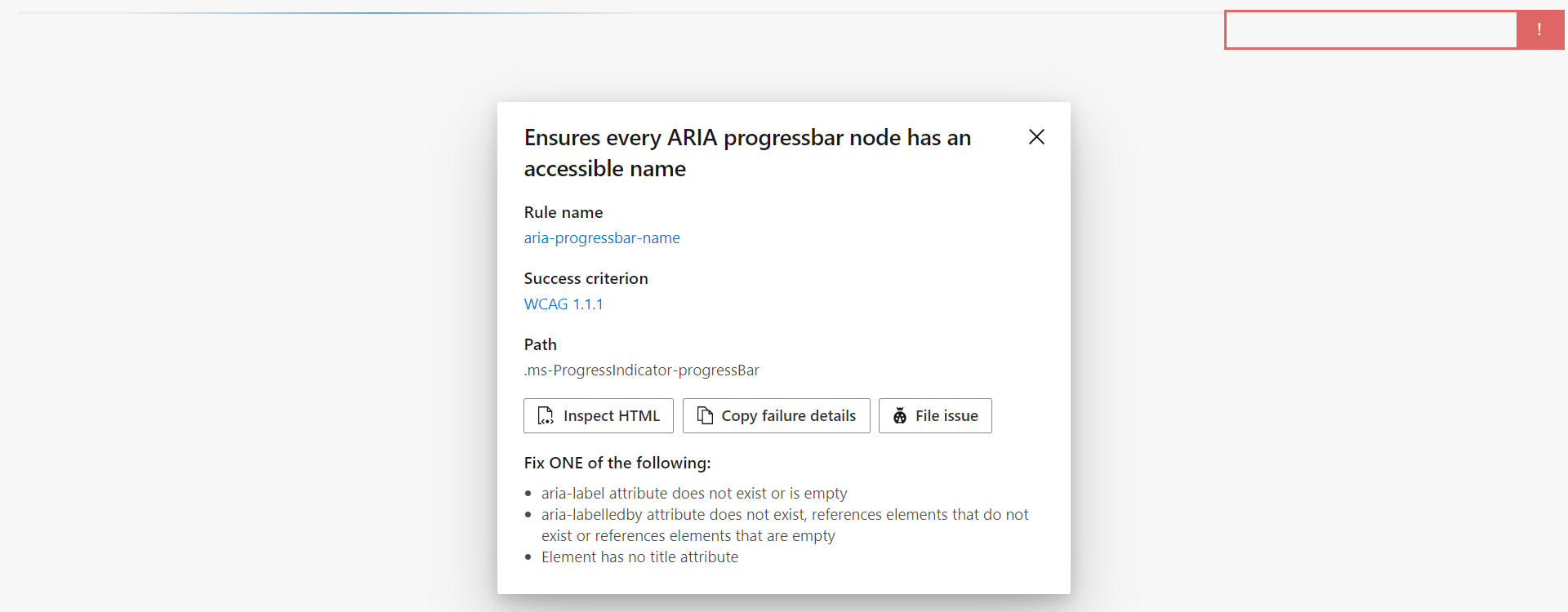The width and height of the screenshot is (1568, 612).
Task: Click the Path heading in the dialog
Action: (x=540, y=344)
